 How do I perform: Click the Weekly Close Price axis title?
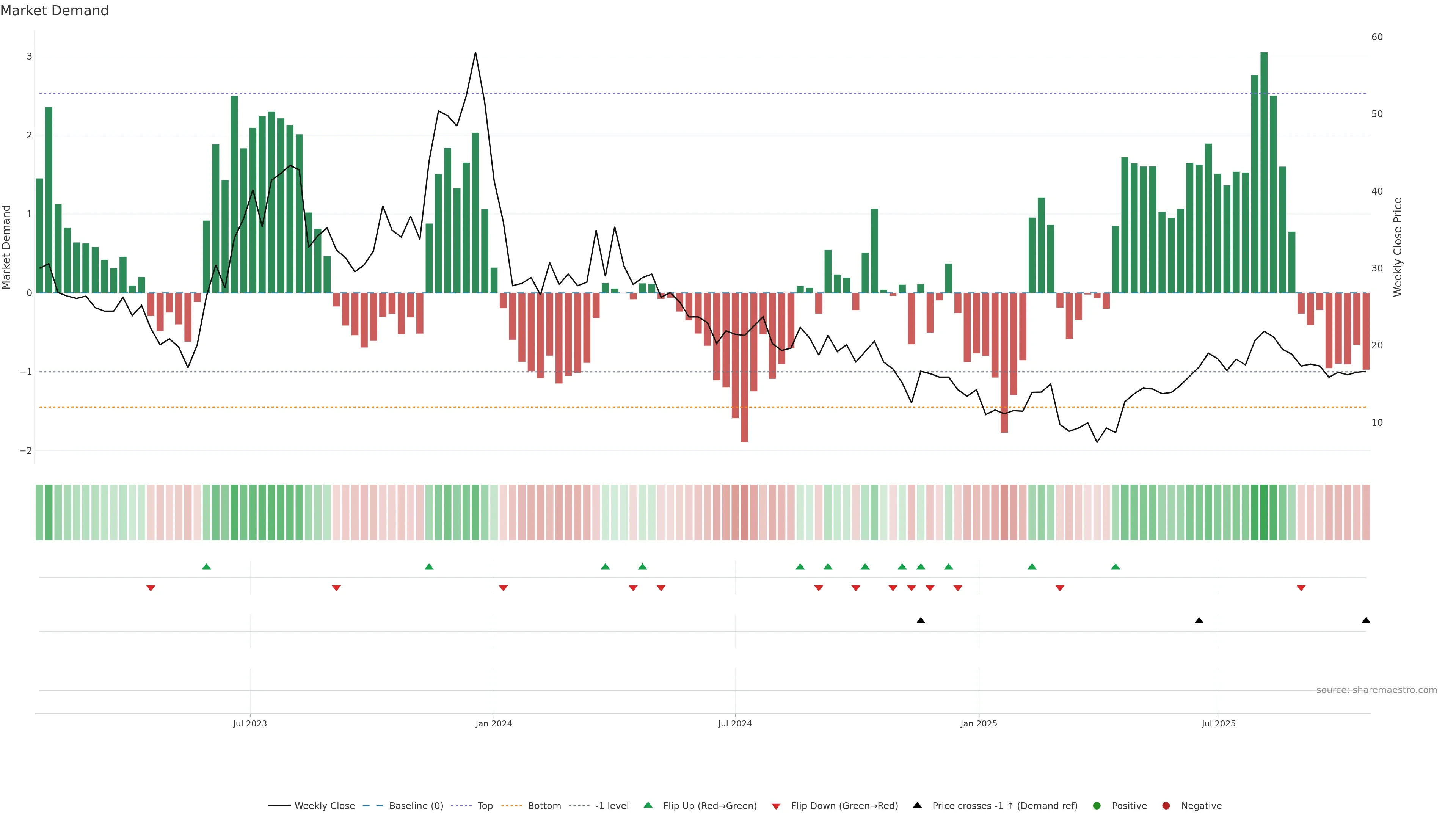pos(1397,247)
